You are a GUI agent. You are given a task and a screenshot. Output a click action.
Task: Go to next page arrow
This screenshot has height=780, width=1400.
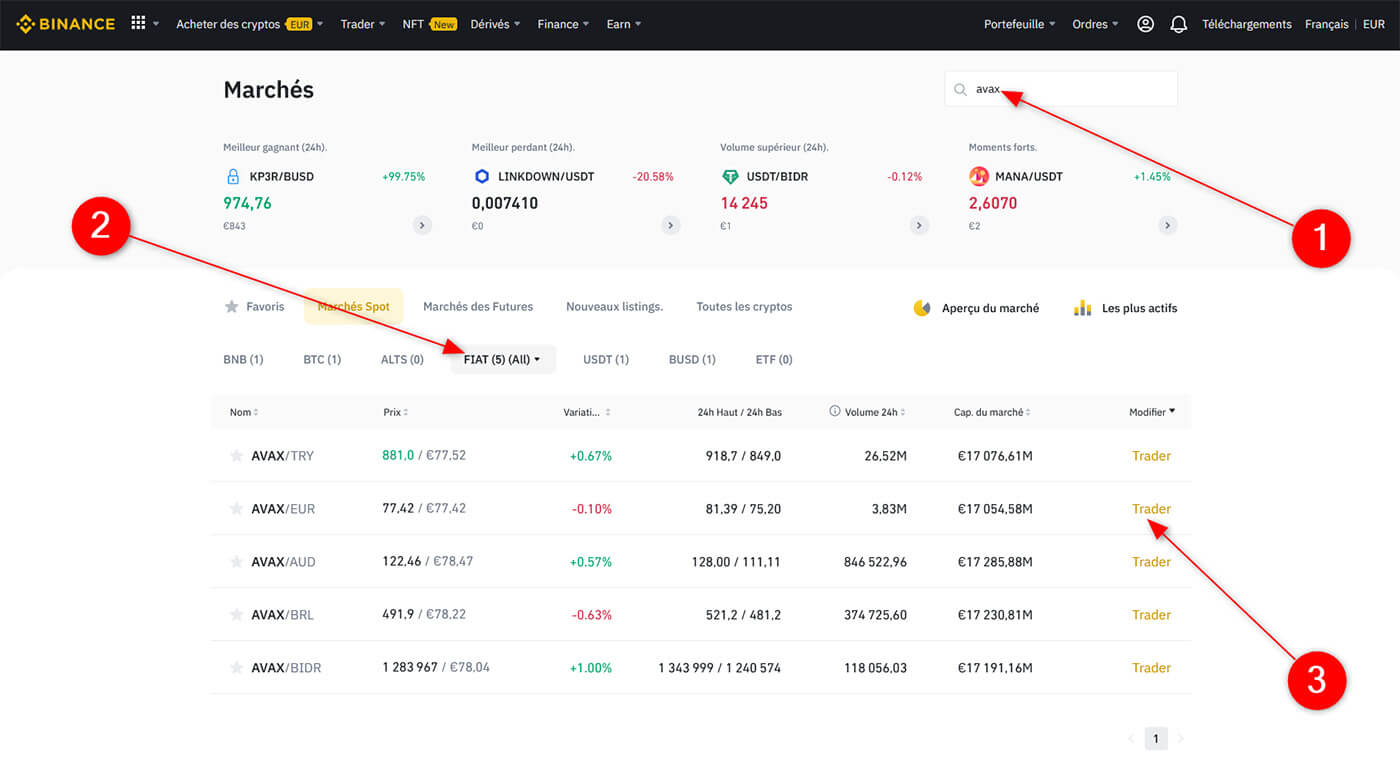coord(1180,739)
